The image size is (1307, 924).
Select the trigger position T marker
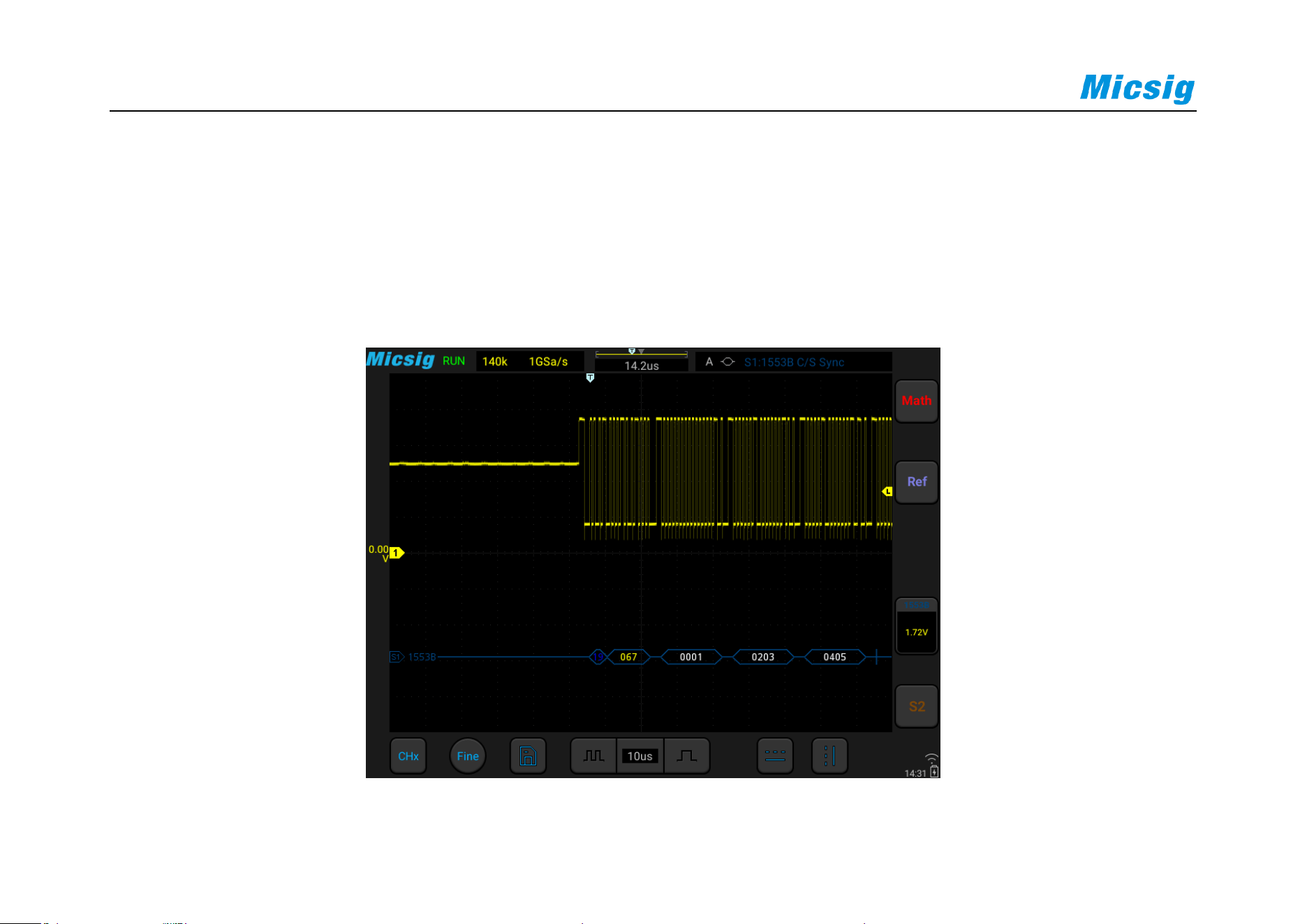pyautogui.click(x=590, y=378)
